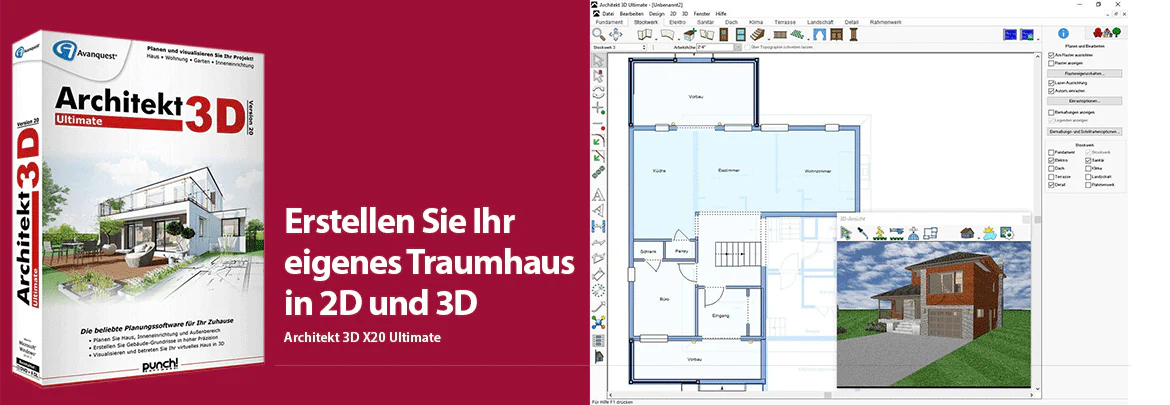The height and width of the screenshot is (405, 1170).
Task: Check the Dach layer checkbox
Action: pyautogui.click(x=1051, y=169)
